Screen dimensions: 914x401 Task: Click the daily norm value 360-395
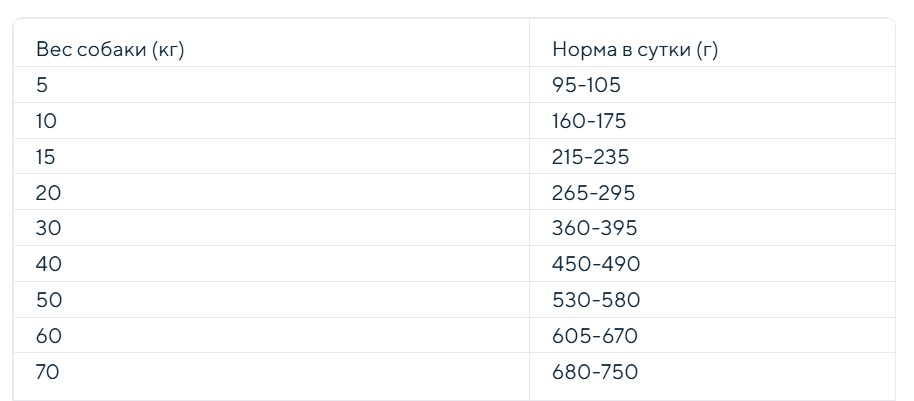tap(595, 228)
